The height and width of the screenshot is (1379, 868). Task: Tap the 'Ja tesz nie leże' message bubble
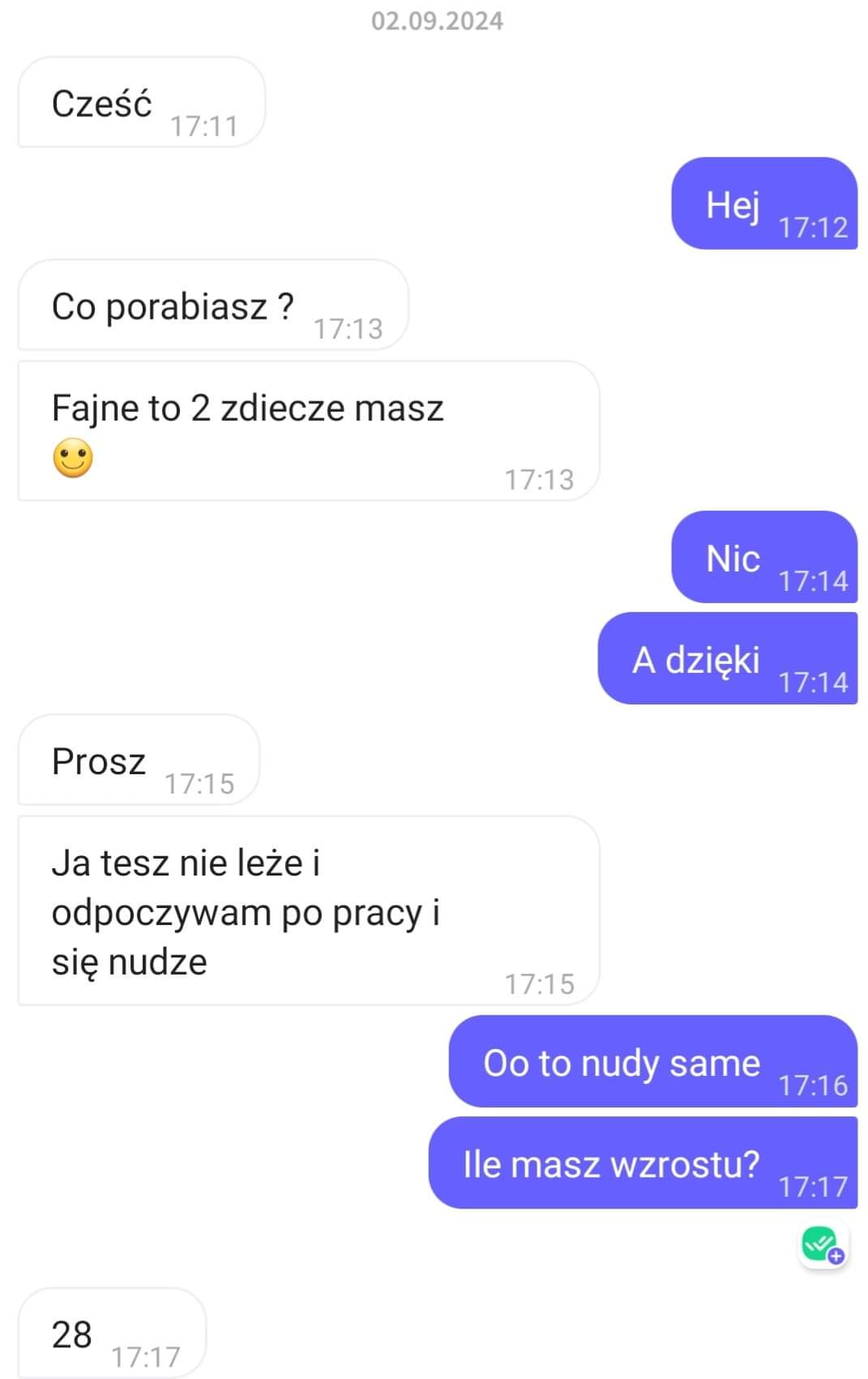(309, 911)
